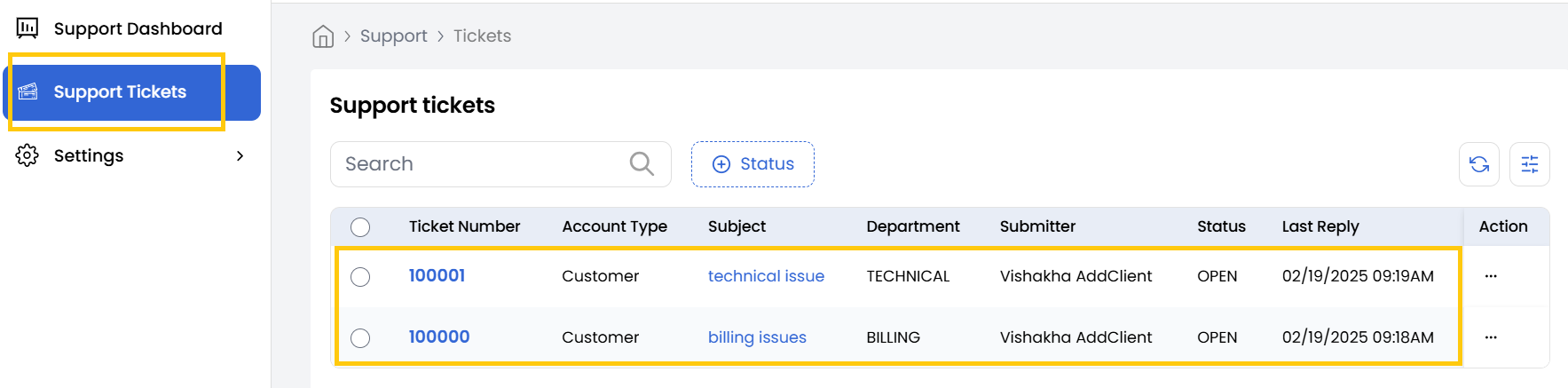This screenshot has height=388, width=1568.
Task: Click the search magnifier icon
Action: coord(641,164)
